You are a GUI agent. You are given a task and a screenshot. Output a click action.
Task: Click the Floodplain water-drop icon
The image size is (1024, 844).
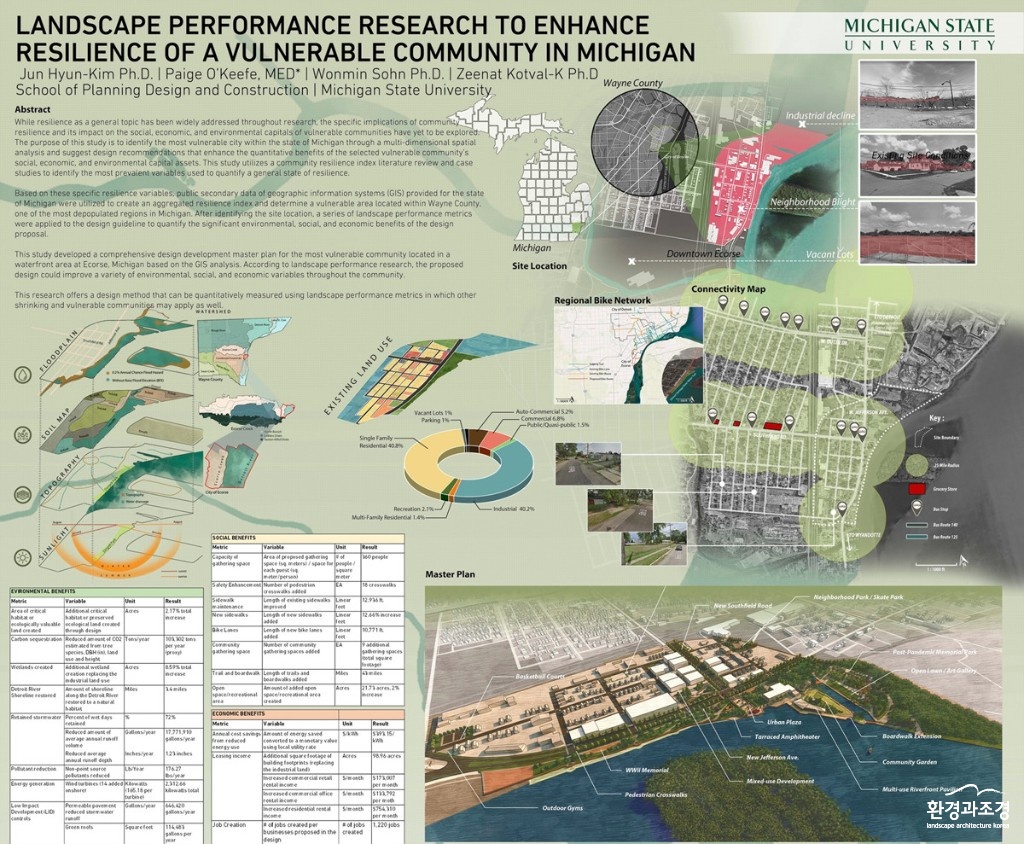click(x=23, y=376)
